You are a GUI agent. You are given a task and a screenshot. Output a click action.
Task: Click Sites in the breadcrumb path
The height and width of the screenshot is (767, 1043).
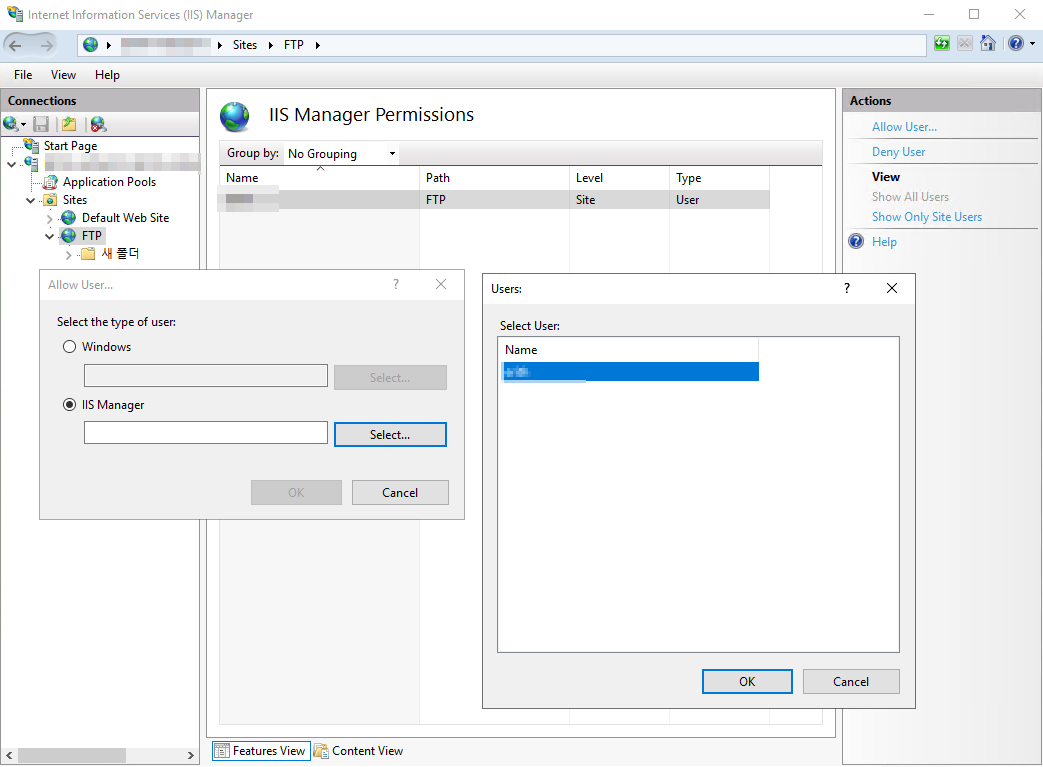[245, 45]
